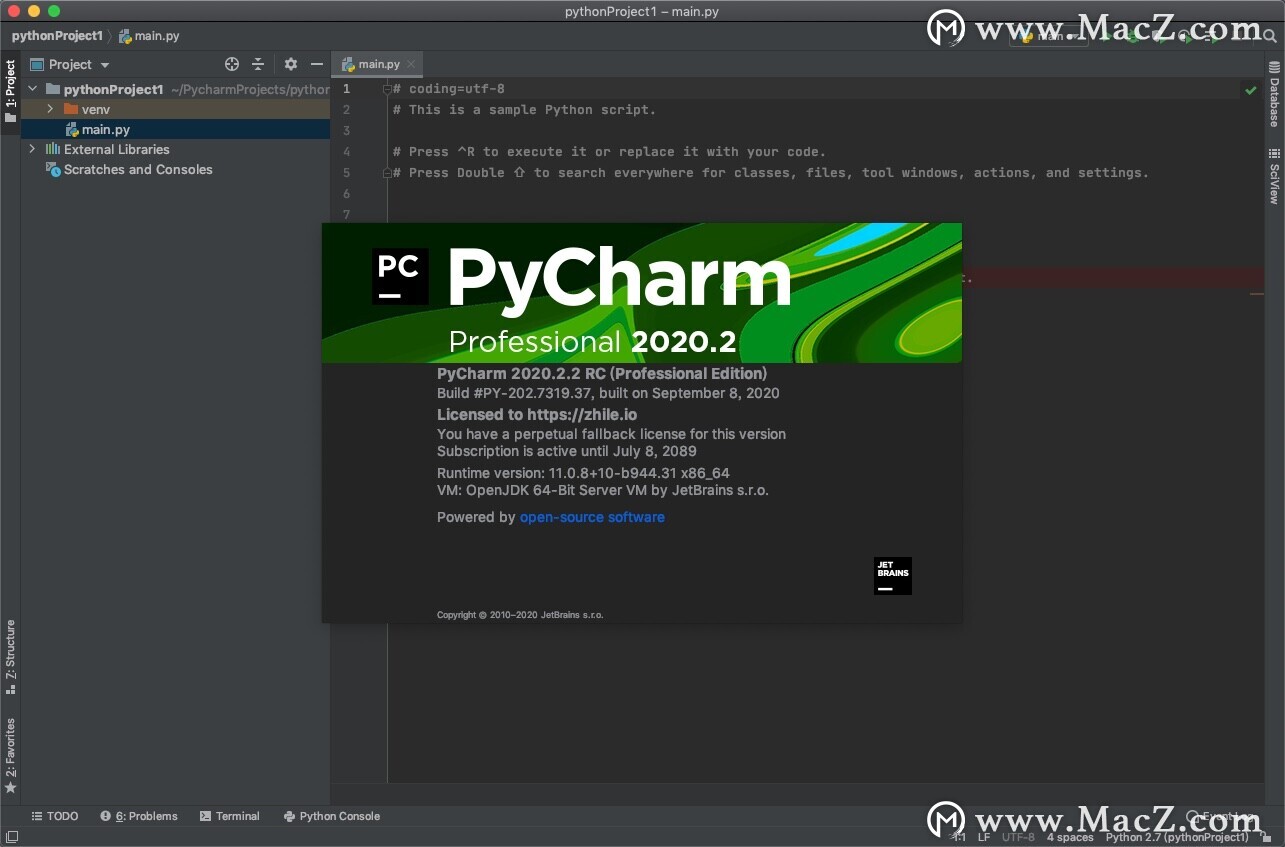1285x847 pixels.
Task: Click '4 spaces' indent setting in status bar
Action: coord(1069,837)
